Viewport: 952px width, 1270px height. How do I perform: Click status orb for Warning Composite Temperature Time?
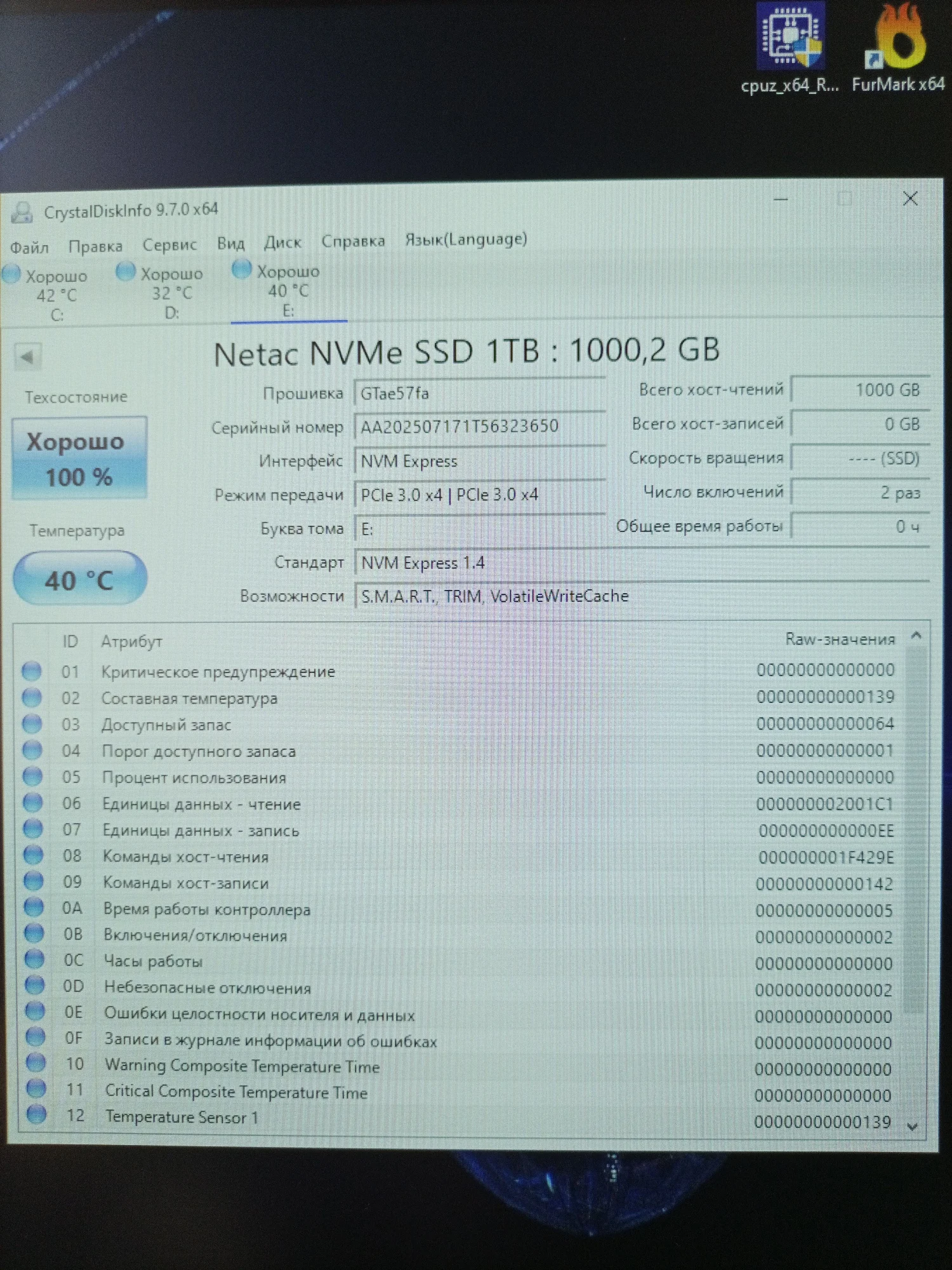point(36,1063)
